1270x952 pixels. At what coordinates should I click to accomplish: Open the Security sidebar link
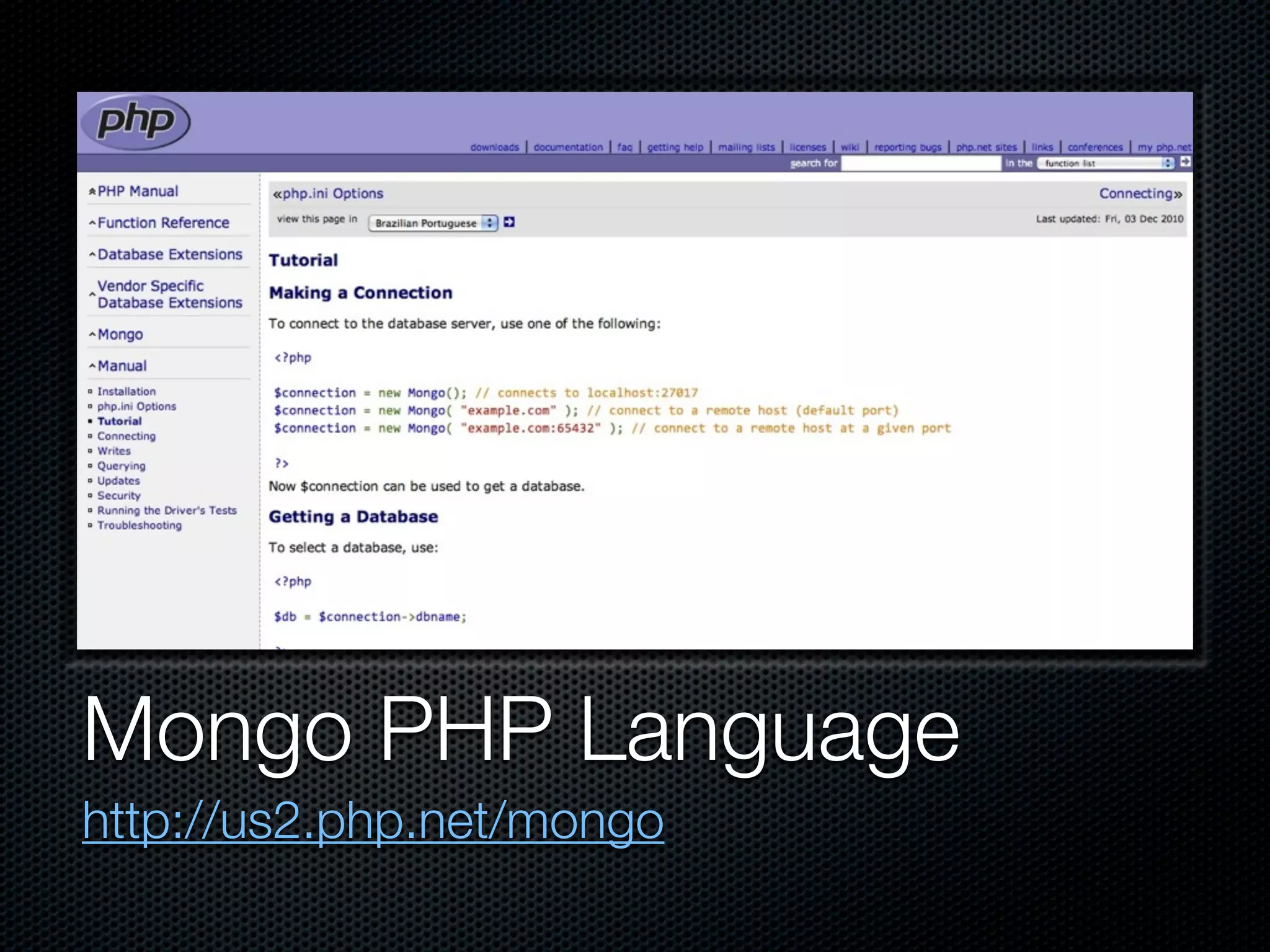[118, 496]
